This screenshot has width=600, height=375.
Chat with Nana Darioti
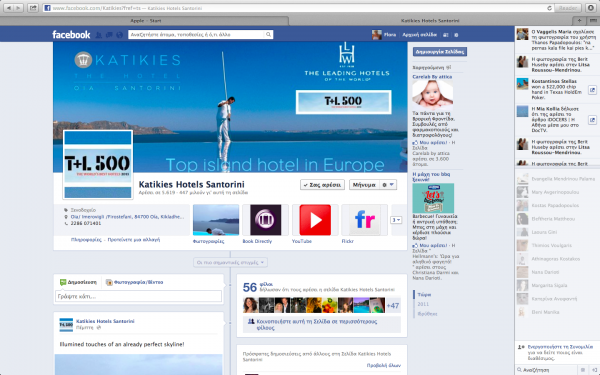click(556, 272)
